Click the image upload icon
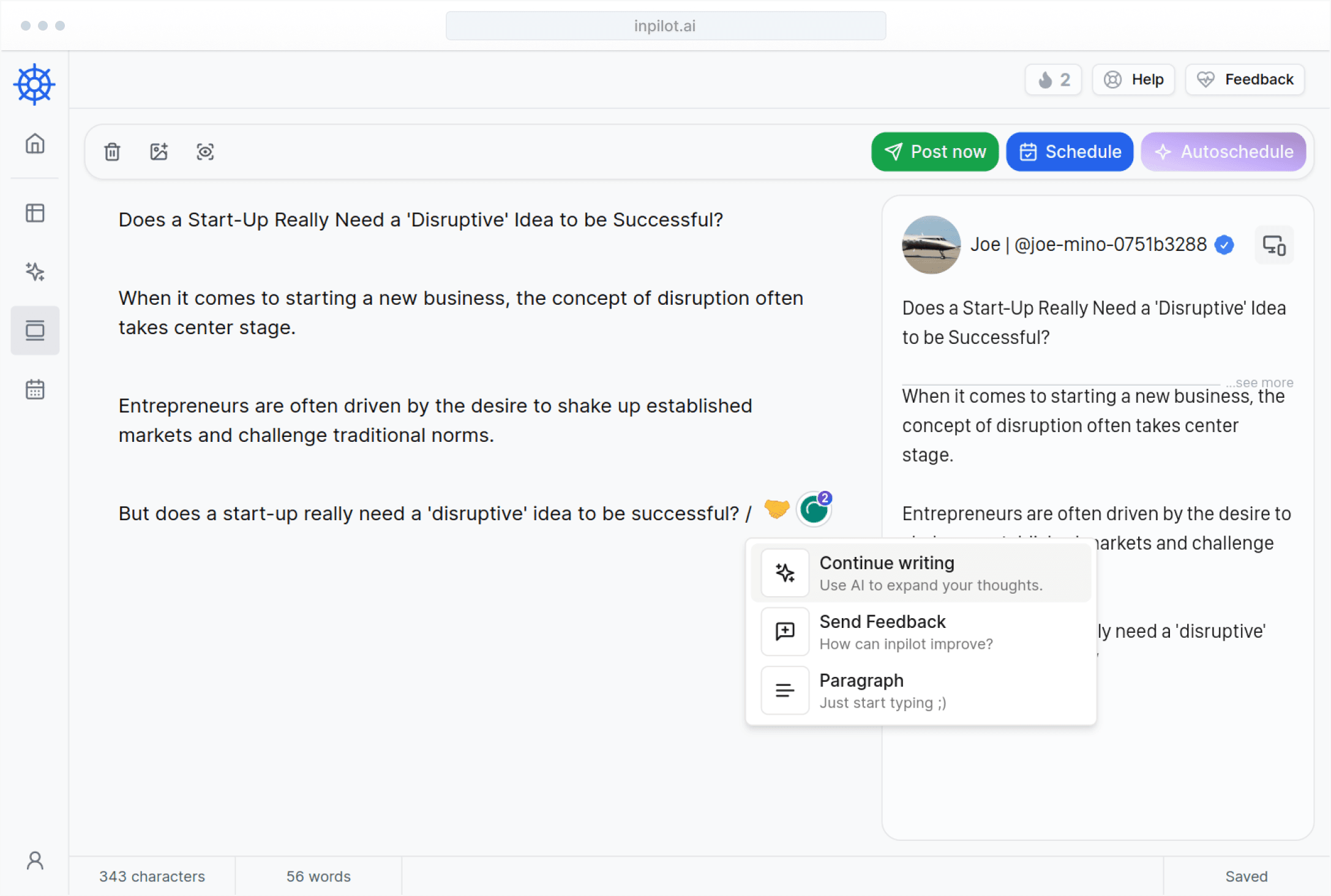This screenshot has height=896, width=1331. [x=158, y=152]
